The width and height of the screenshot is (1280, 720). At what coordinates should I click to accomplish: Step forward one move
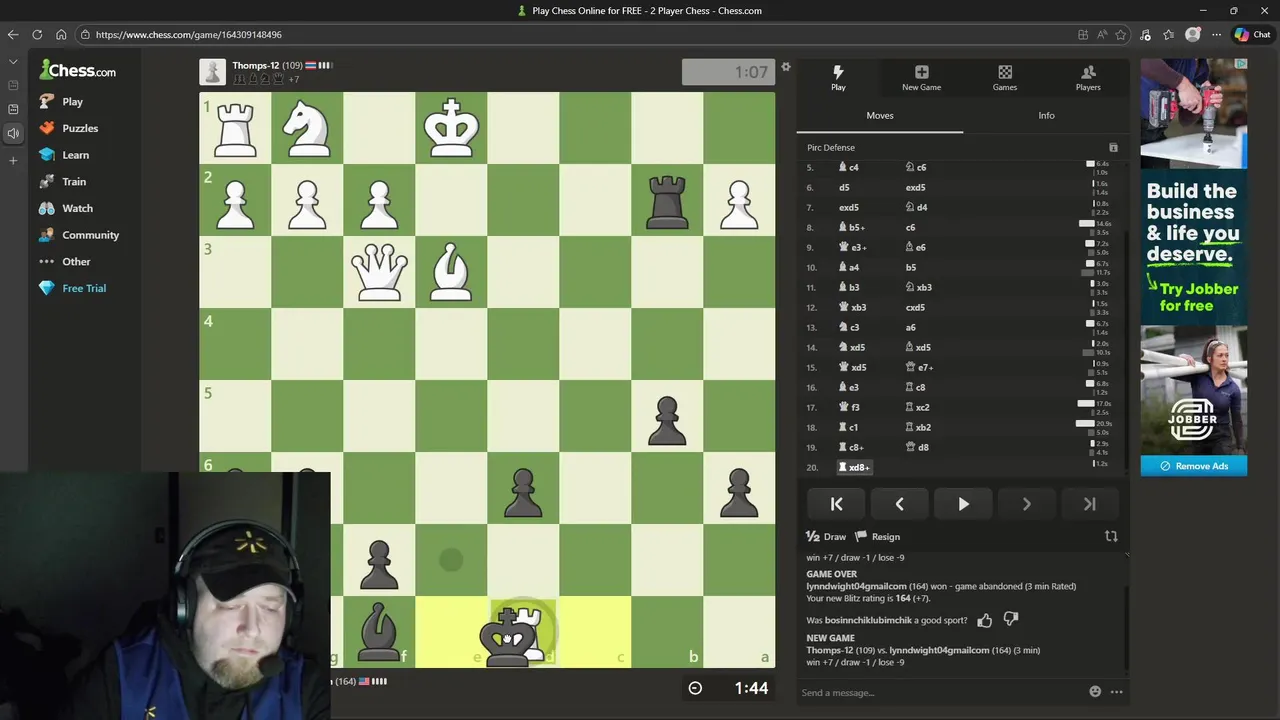click(1026, 504)
